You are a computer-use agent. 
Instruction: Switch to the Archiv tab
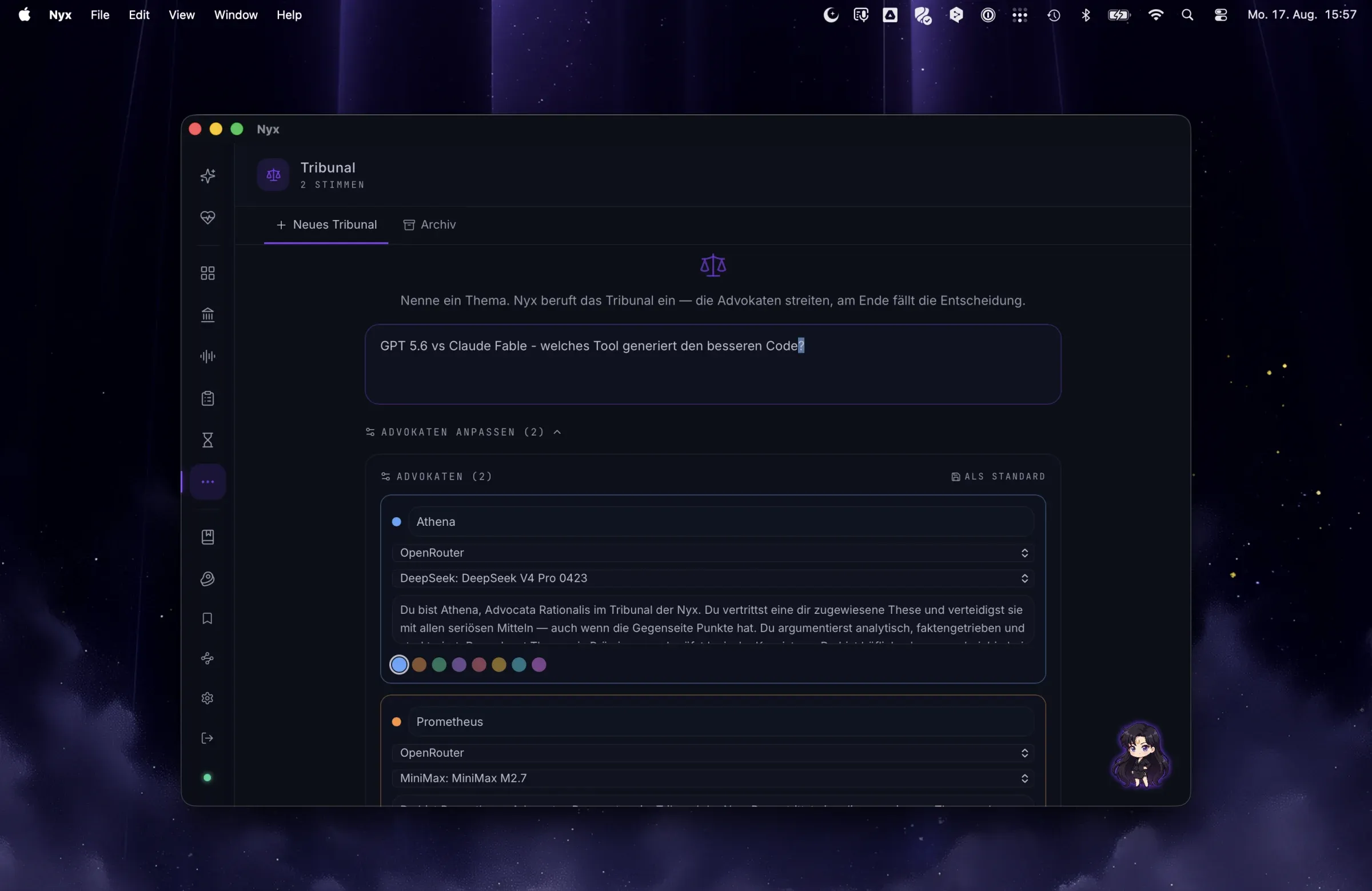tap(429, 225)
